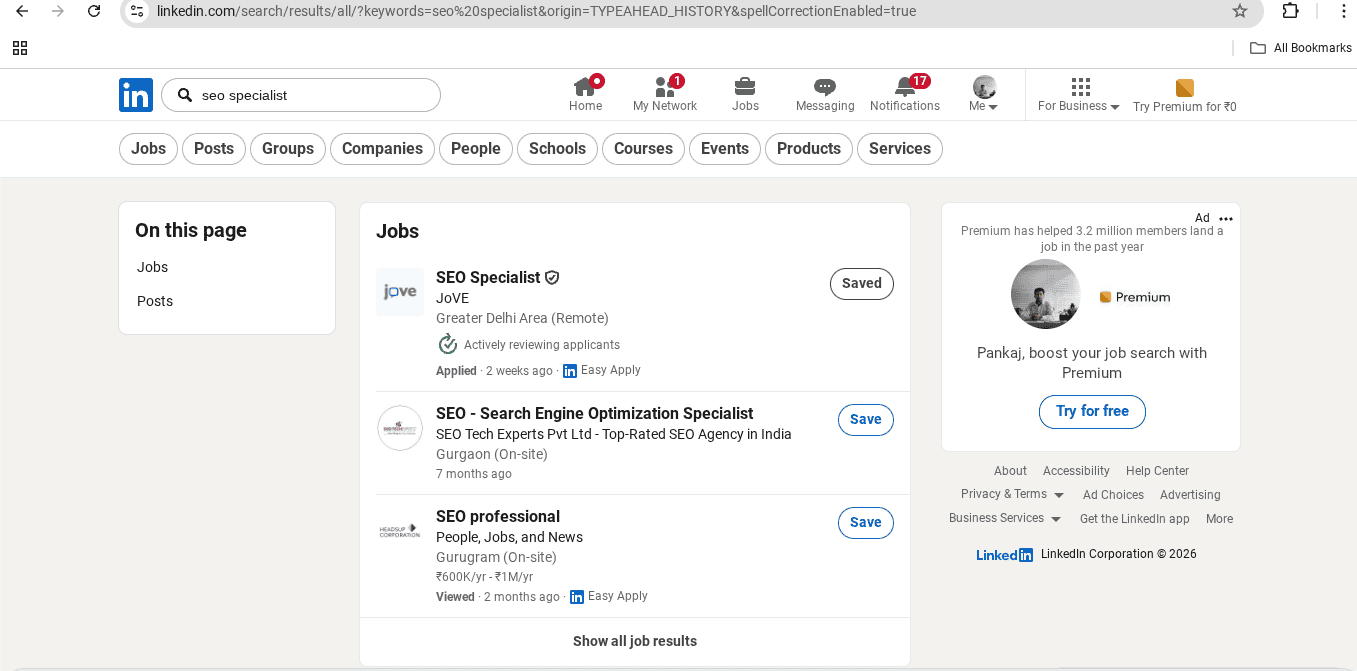Click the Try Premium for ₹0 icon
1357x671 pixels.
[x=1185, y=88]
